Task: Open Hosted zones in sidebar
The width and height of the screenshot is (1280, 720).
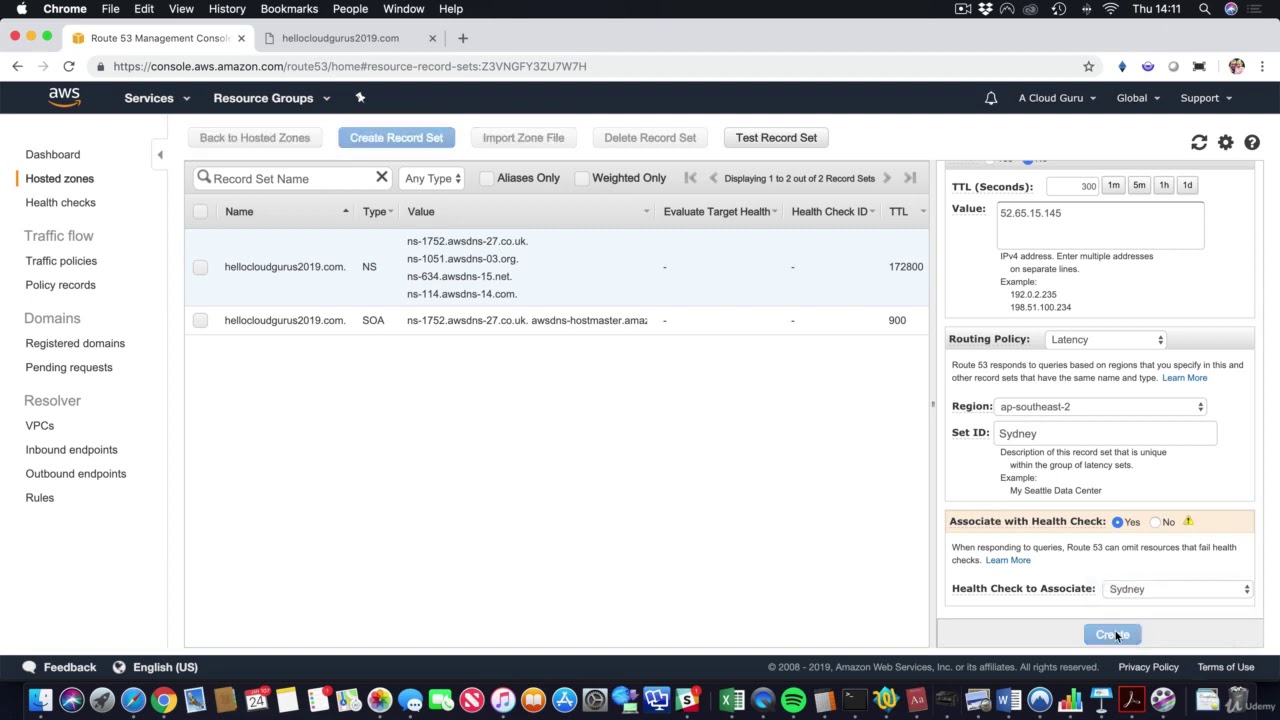Action: click(60, 178)
